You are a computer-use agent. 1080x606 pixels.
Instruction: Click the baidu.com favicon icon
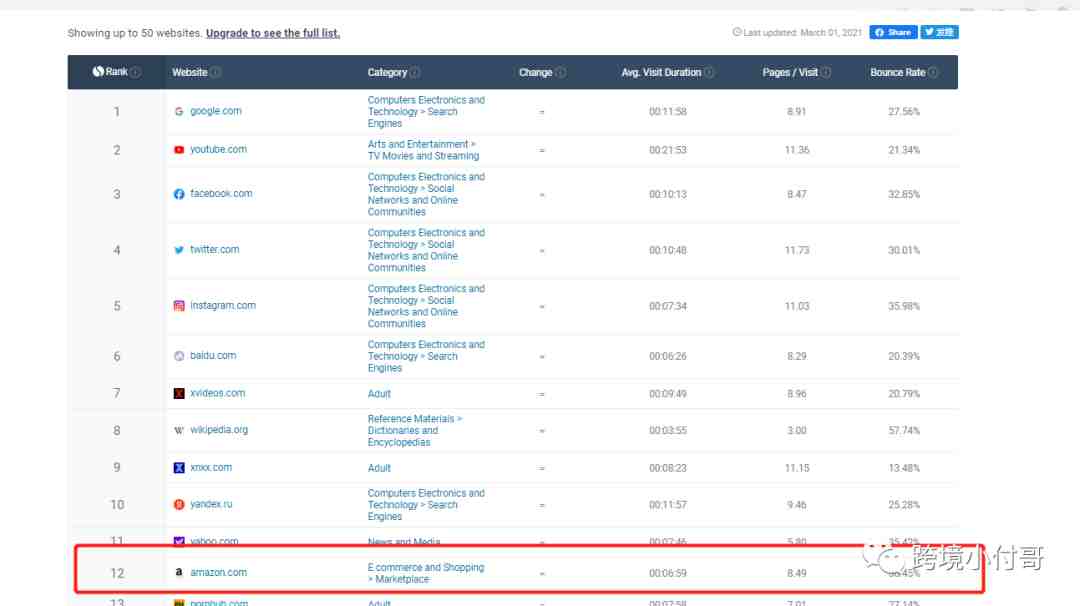179,356
